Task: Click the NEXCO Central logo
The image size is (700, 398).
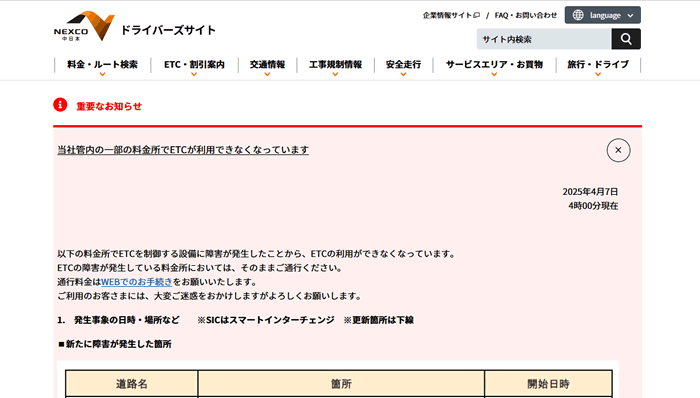Action: pos(84,26)
